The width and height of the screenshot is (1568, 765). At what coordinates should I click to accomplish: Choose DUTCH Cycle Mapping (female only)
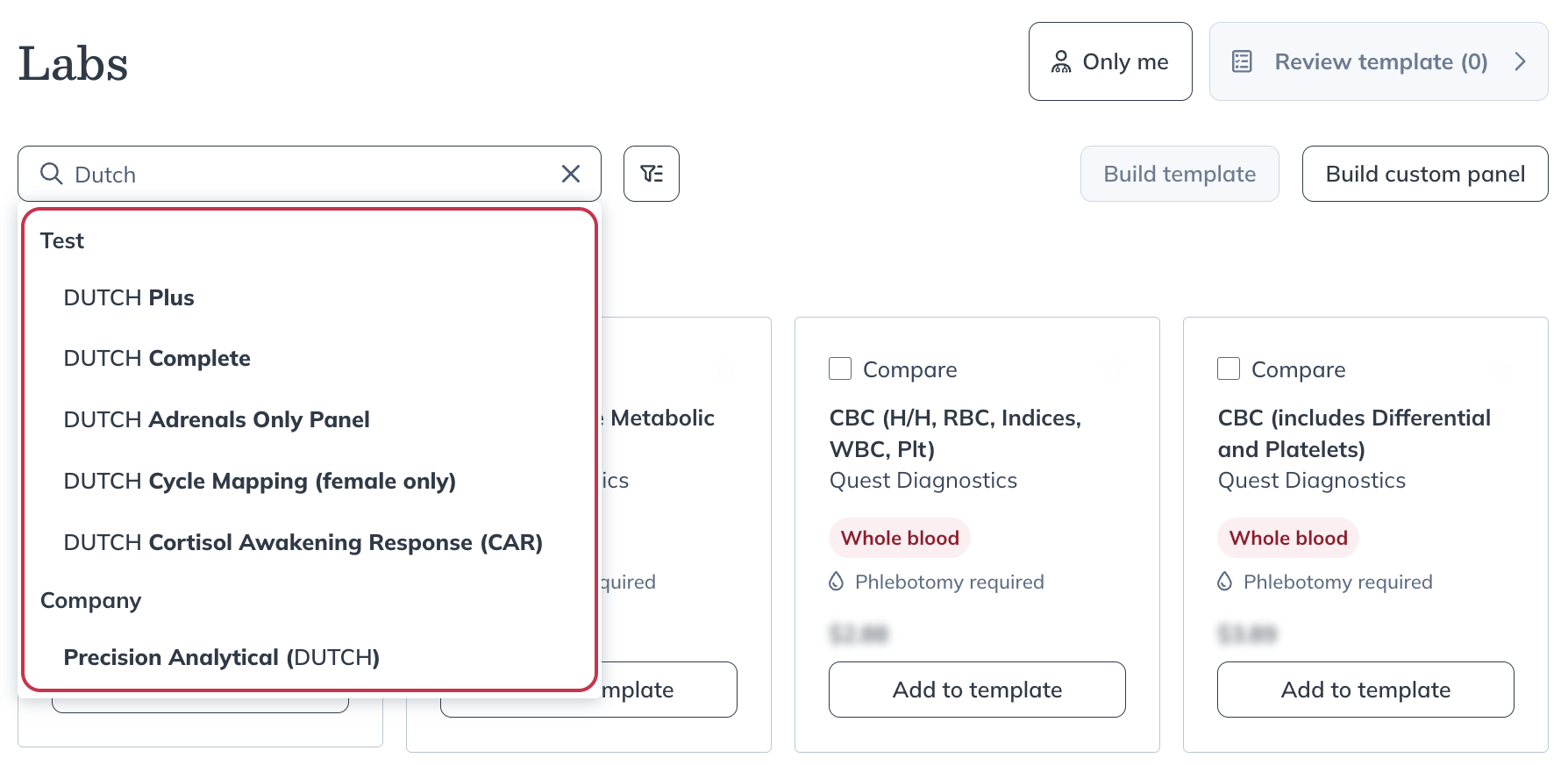click(260, 481)
